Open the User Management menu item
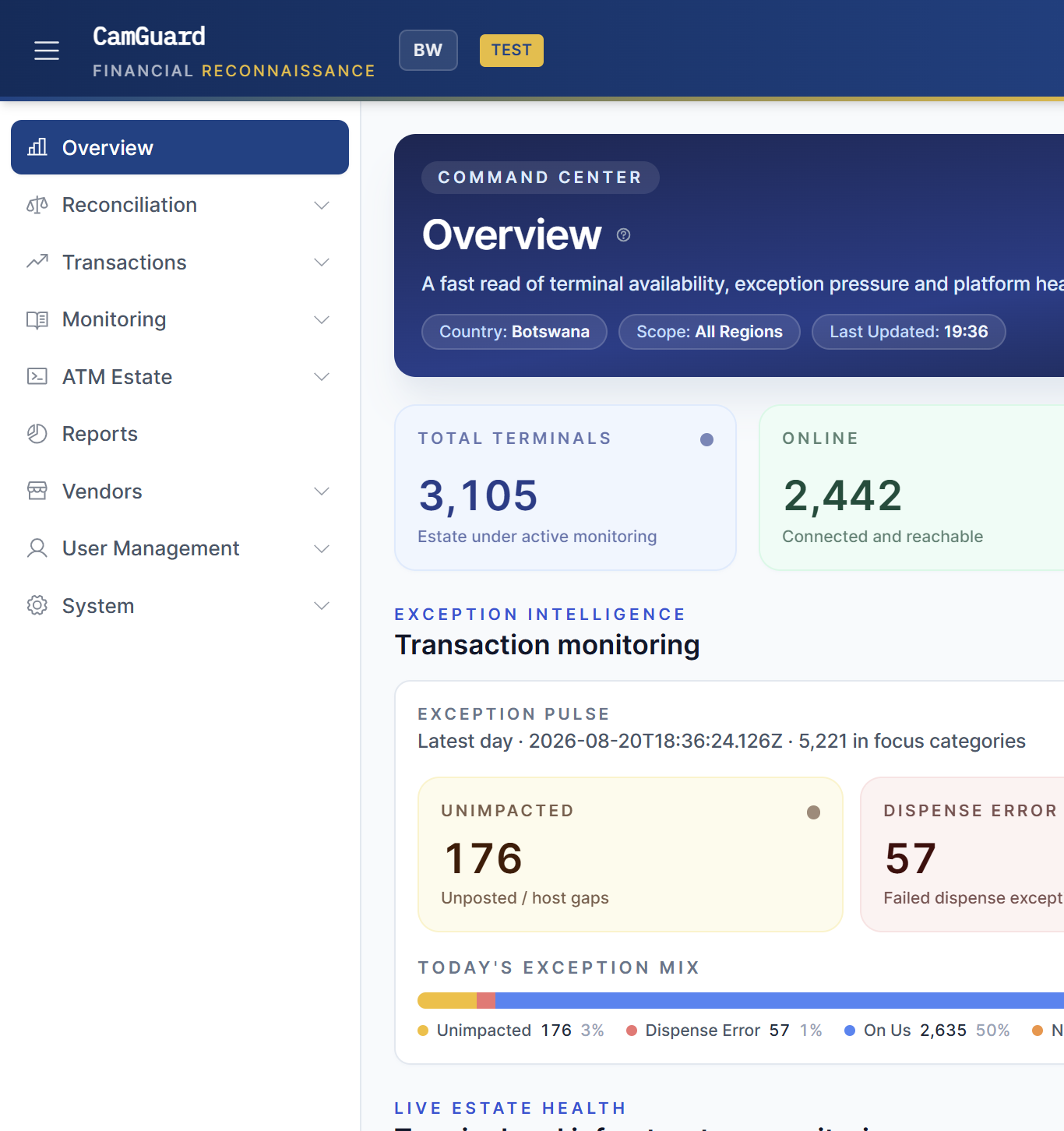The height and width of the screenshot is (1131, 1064). (x=180, y=548)
